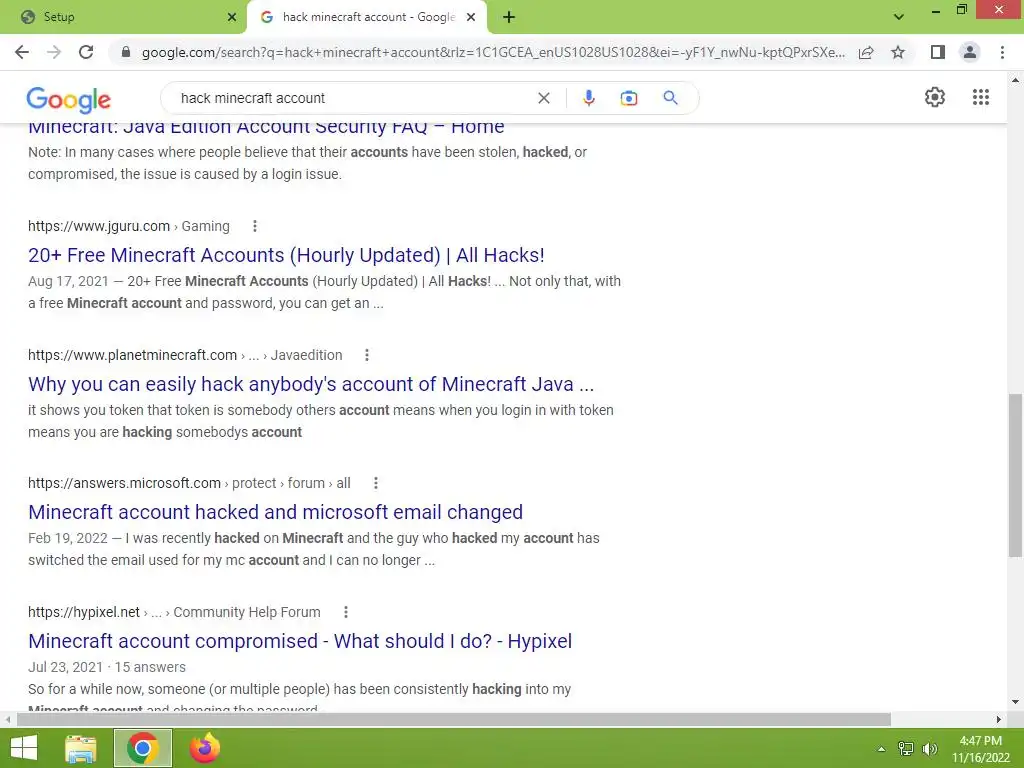Open Minecraft account compromised Hypixel result
The height and width of the screenshot is (768, 1024).
(x=300, y=641)
